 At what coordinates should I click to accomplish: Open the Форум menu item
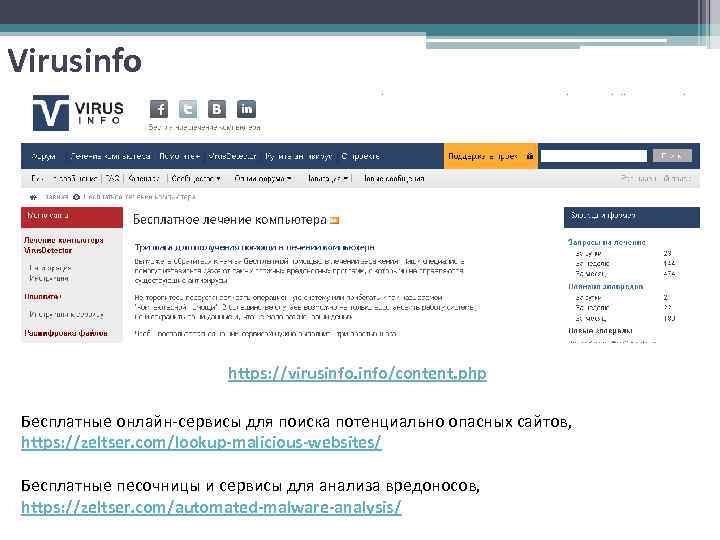pyautogui.click(x=44, y=156)
